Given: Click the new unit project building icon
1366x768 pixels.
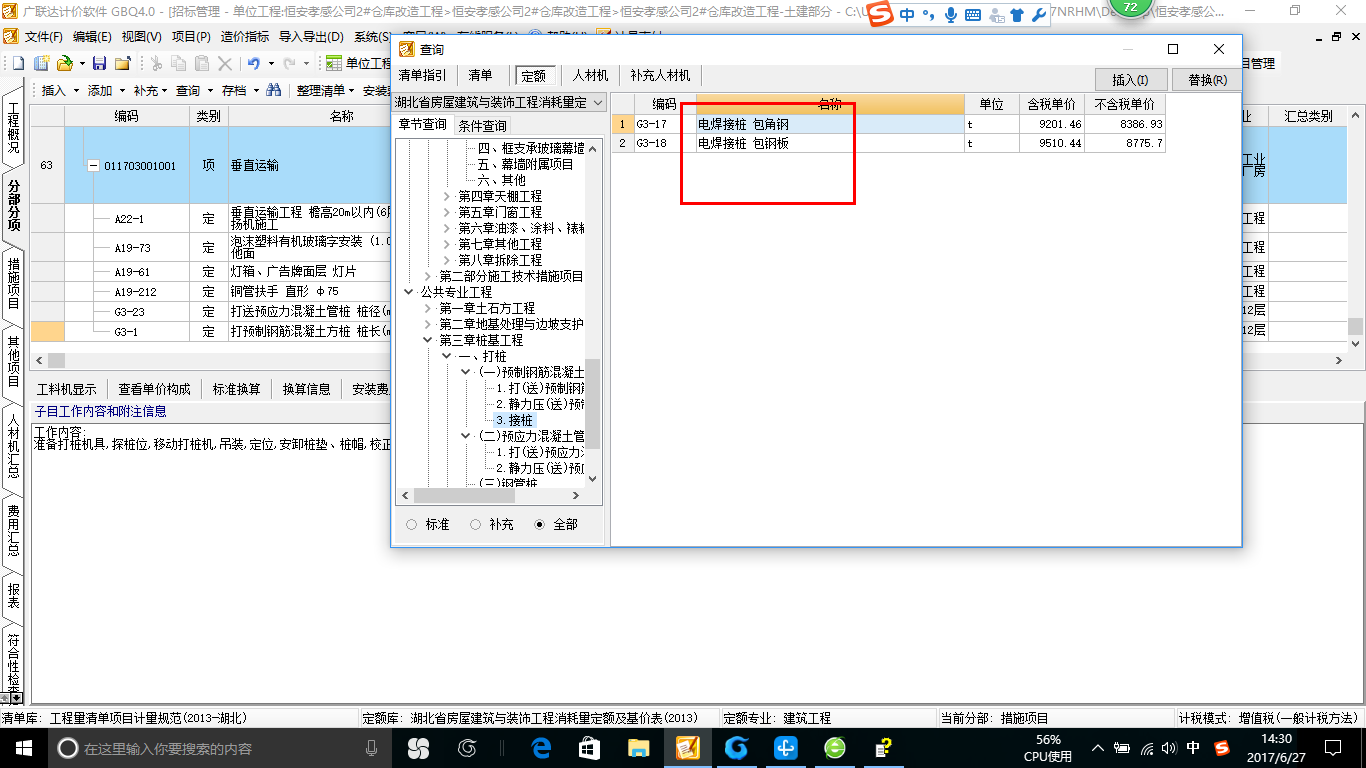Looking at the screenshot, I should click(x=41, y=63).
